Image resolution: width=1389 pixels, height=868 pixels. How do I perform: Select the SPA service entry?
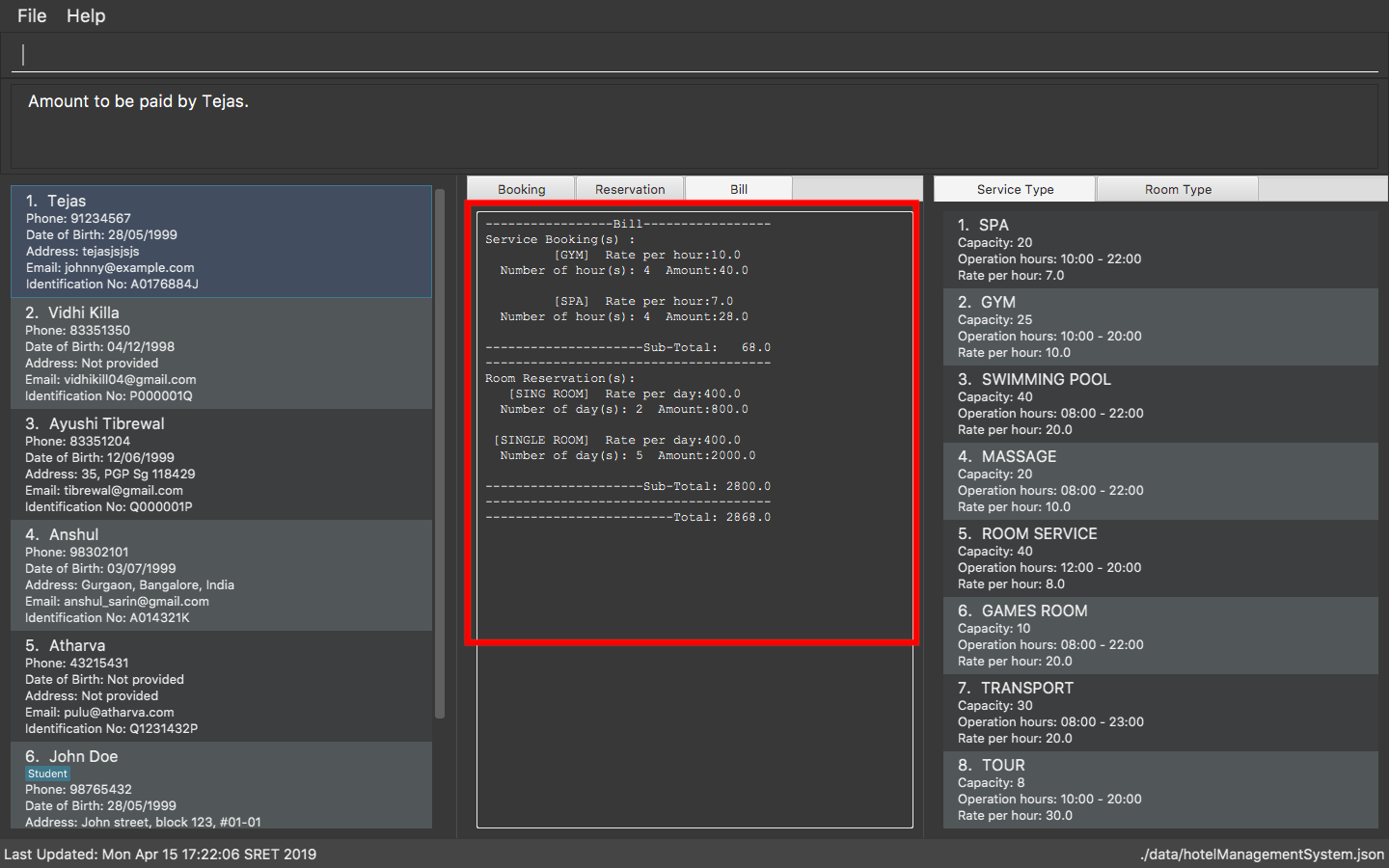[1160, 250]
